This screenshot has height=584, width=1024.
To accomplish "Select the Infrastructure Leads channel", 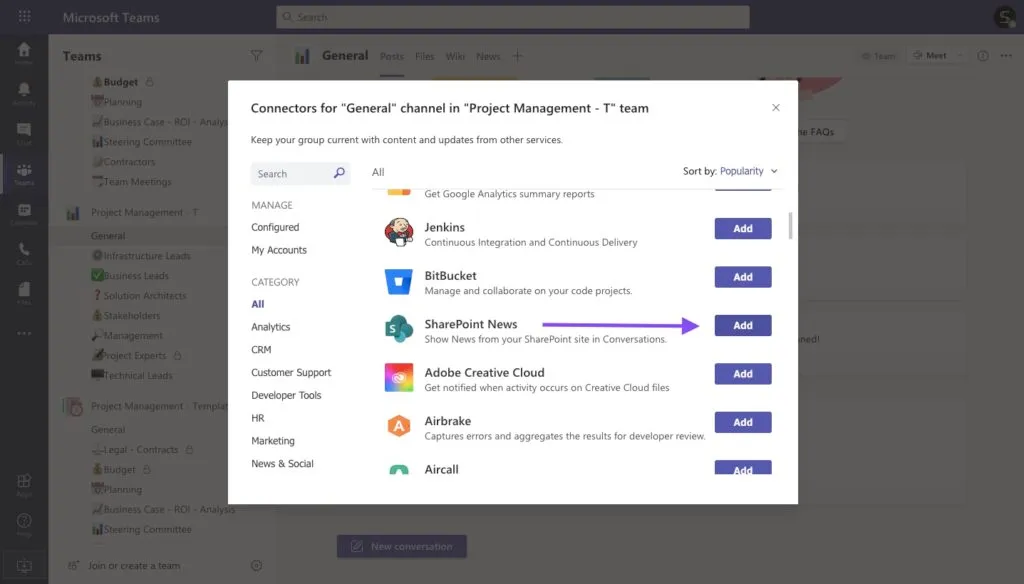I will [141, 256].
